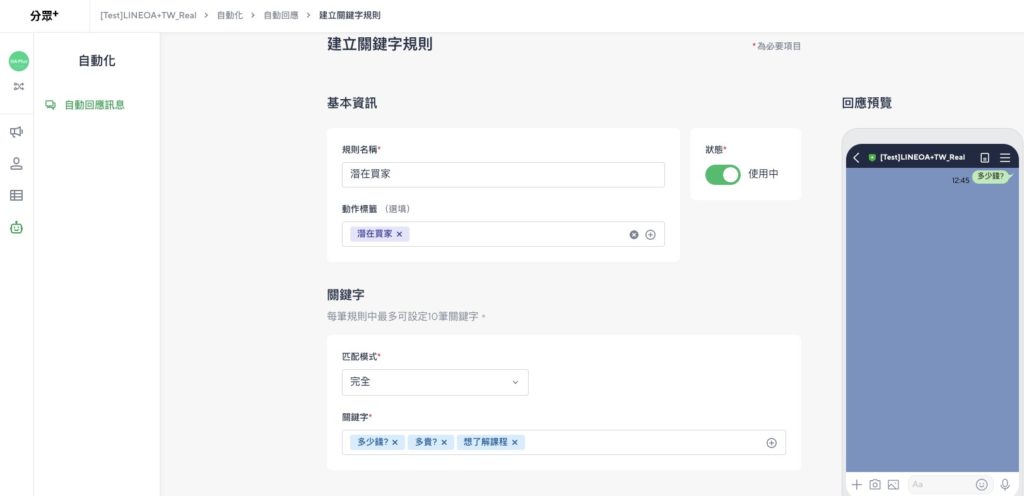Open the megaphone broadcast icon in sidebar
1024x496 pixels.
tap(16, 132)
